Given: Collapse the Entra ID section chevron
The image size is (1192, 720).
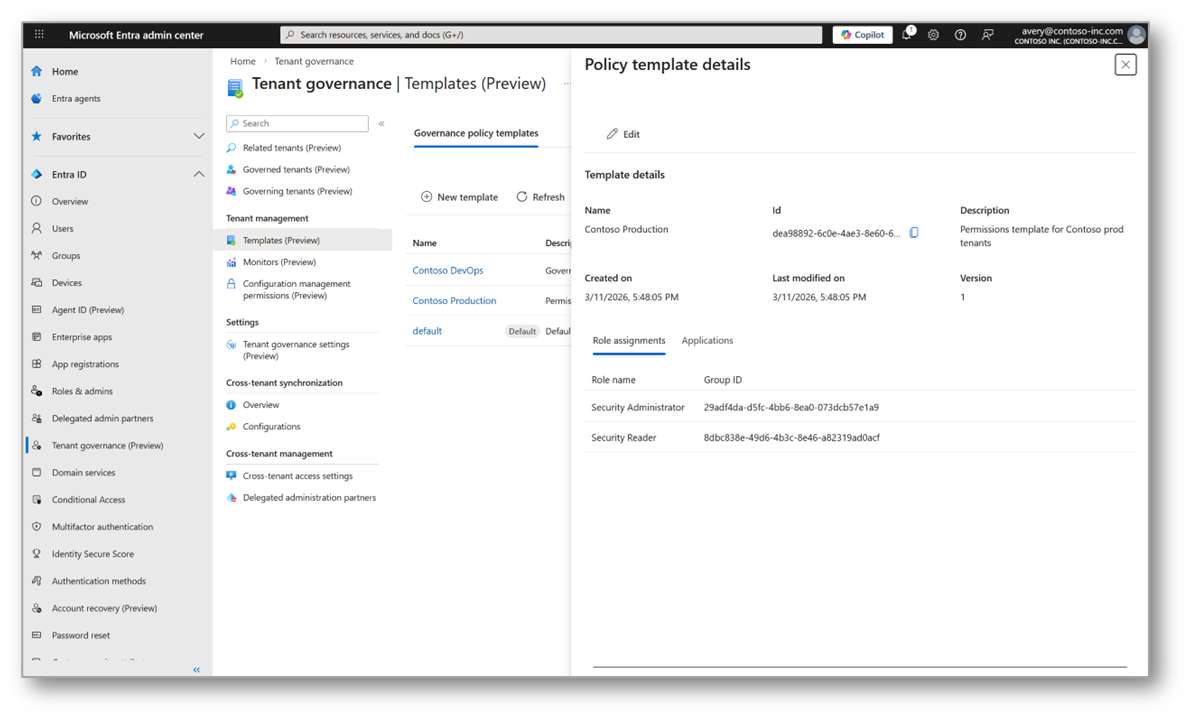Looking at the screenshot, I should 198,175.
